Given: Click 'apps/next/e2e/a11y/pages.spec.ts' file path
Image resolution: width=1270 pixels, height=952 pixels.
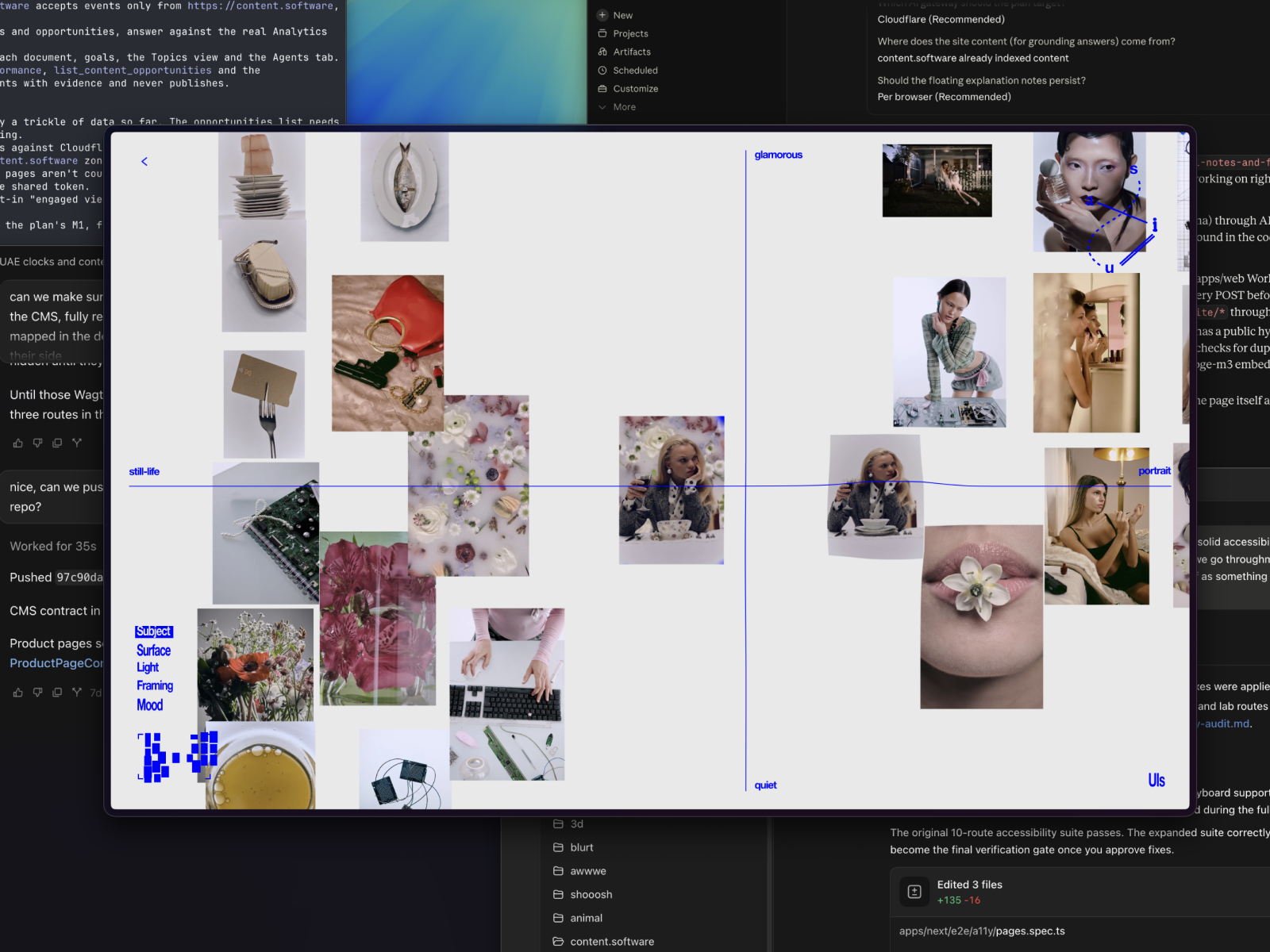Looking at the screenshot, I should point(982,931).
